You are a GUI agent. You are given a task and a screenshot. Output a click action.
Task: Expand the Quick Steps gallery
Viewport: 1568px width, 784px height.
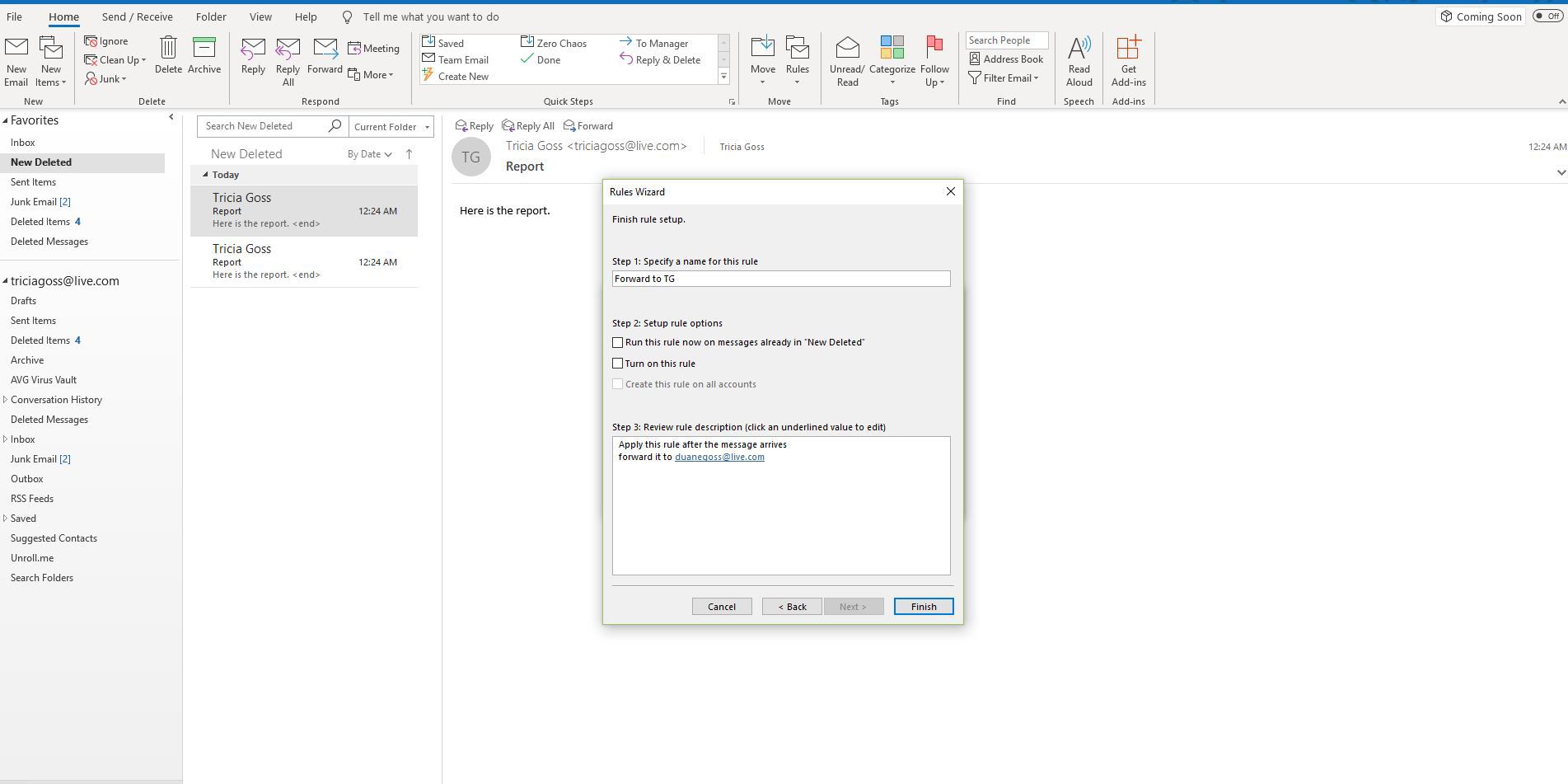(x=723, y=77)
